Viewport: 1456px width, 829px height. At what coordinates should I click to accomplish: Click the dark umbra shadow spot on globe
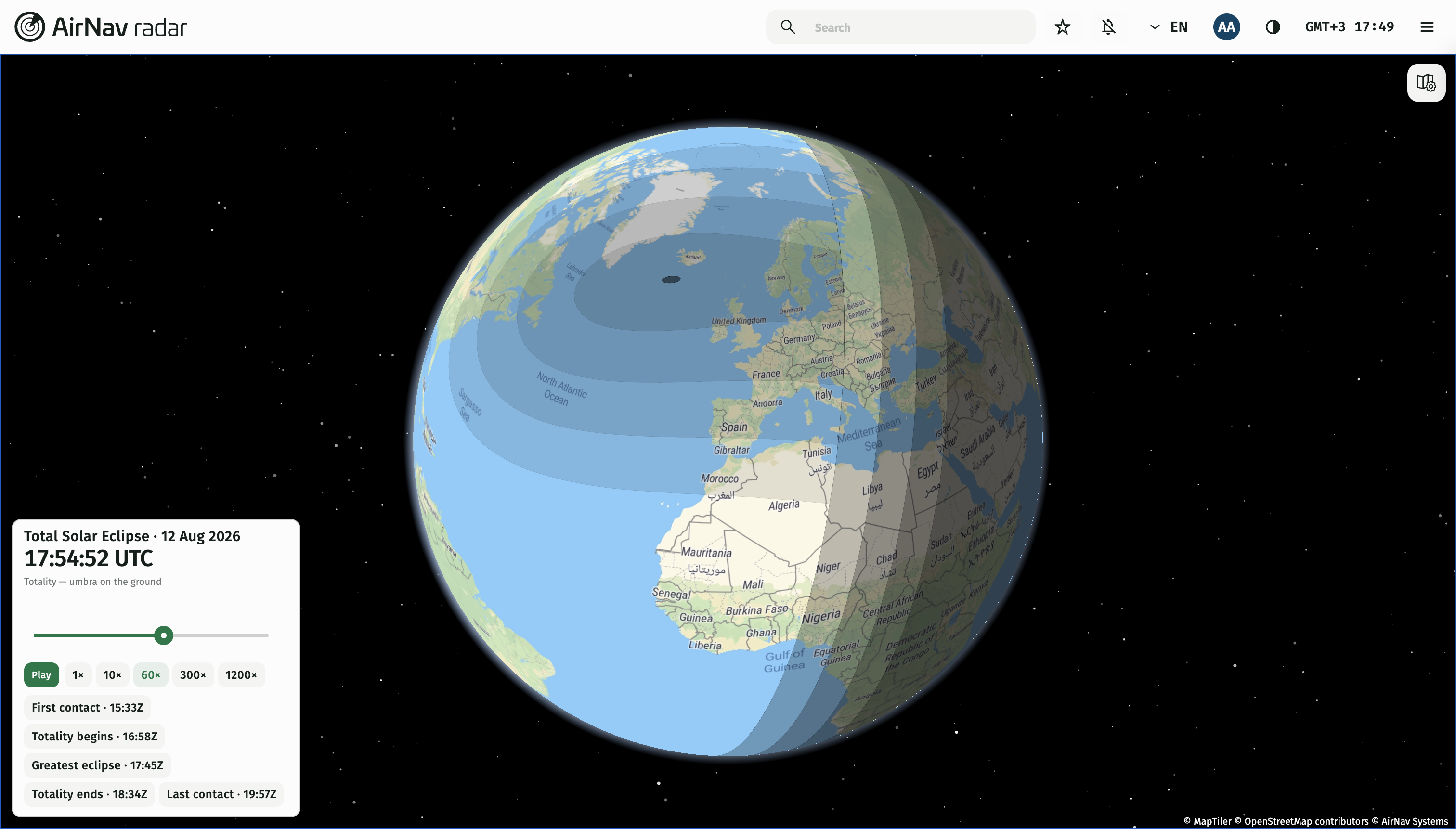click(x=671, y=280)
